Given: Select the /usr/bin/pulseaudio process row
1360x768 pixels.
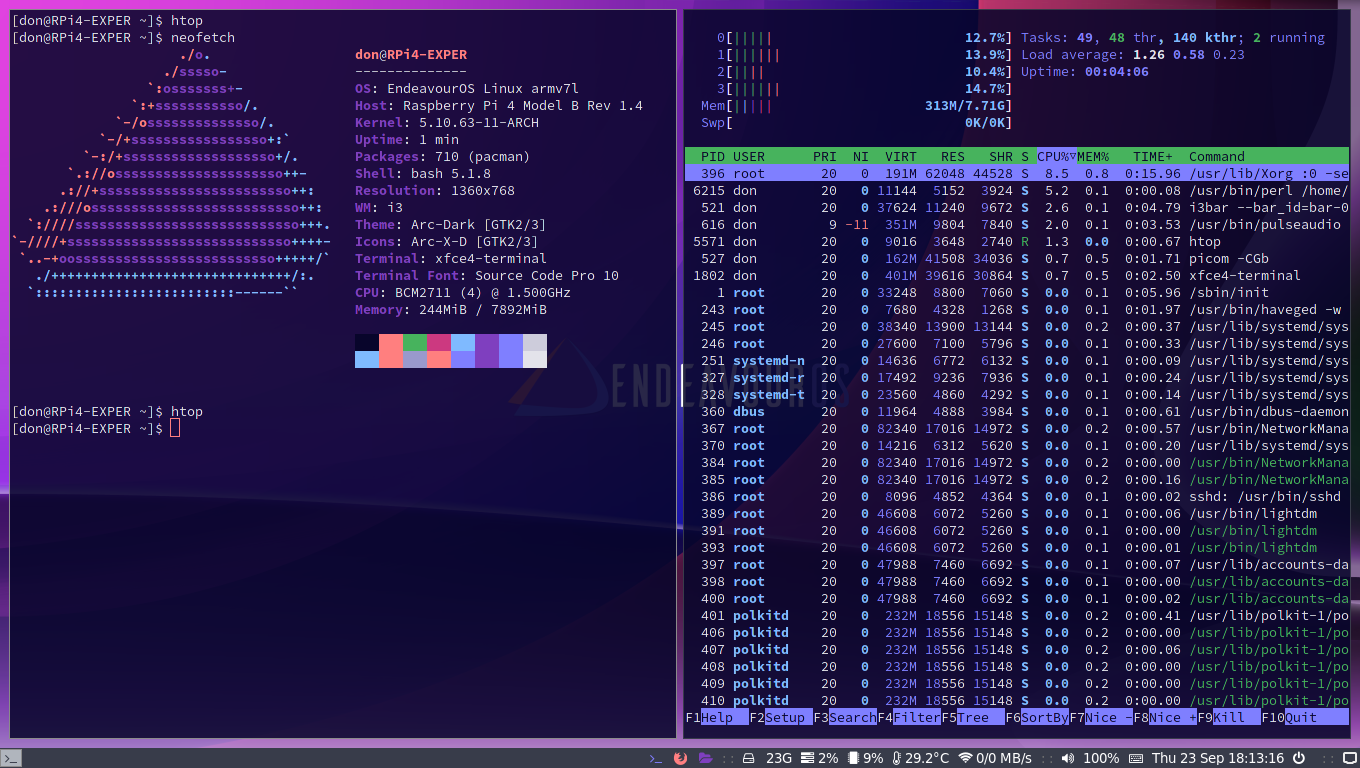Looking at the screenshot, I should click(1017, 224).
